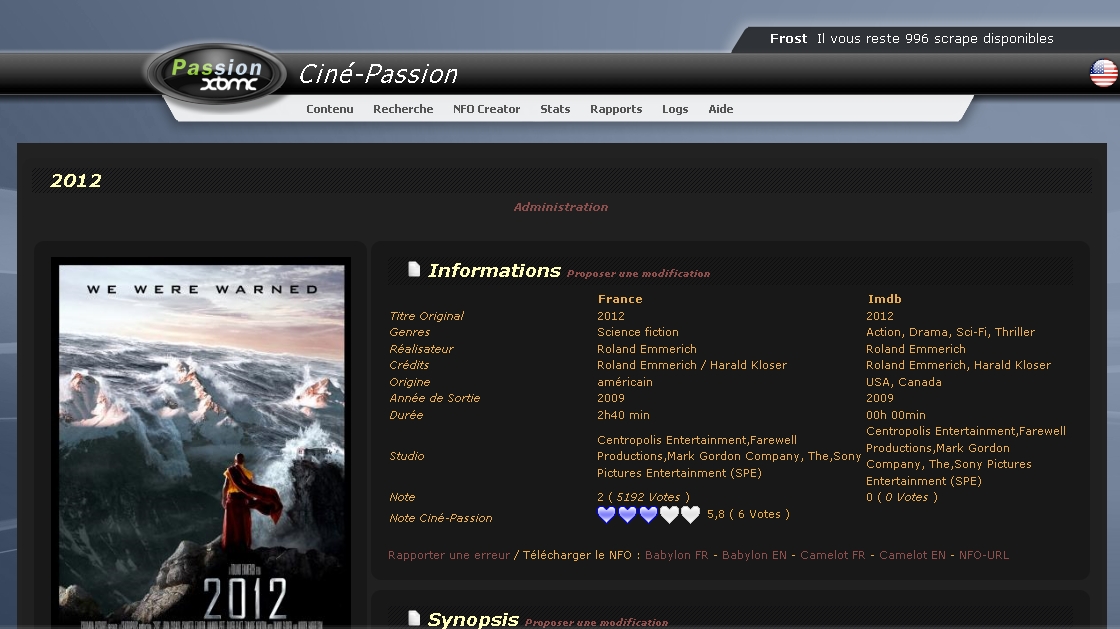Click the Ciné-Passion site title
The width and height of the screenshot is (1120, 629).
coord(378,74)
